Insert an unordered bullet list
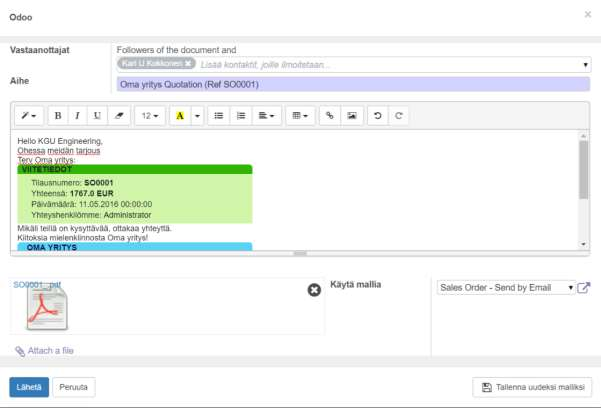 pos(218,116)
